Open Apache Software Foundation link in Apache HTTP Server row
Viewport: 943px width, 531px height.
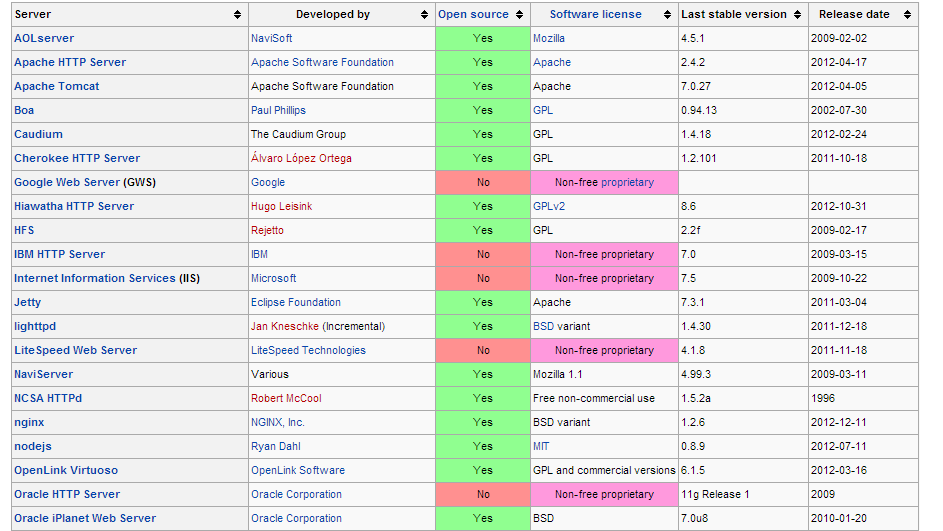click(322, 63)
